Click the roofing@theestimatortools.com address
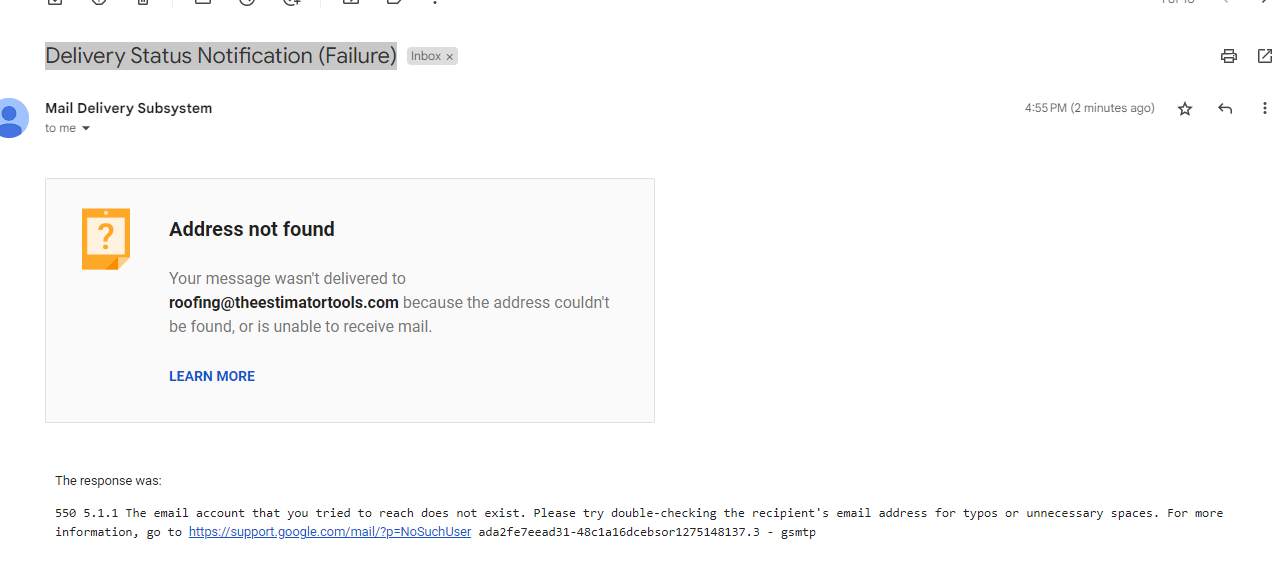This screenshot has width=1273, height=580. pos(284,302)
